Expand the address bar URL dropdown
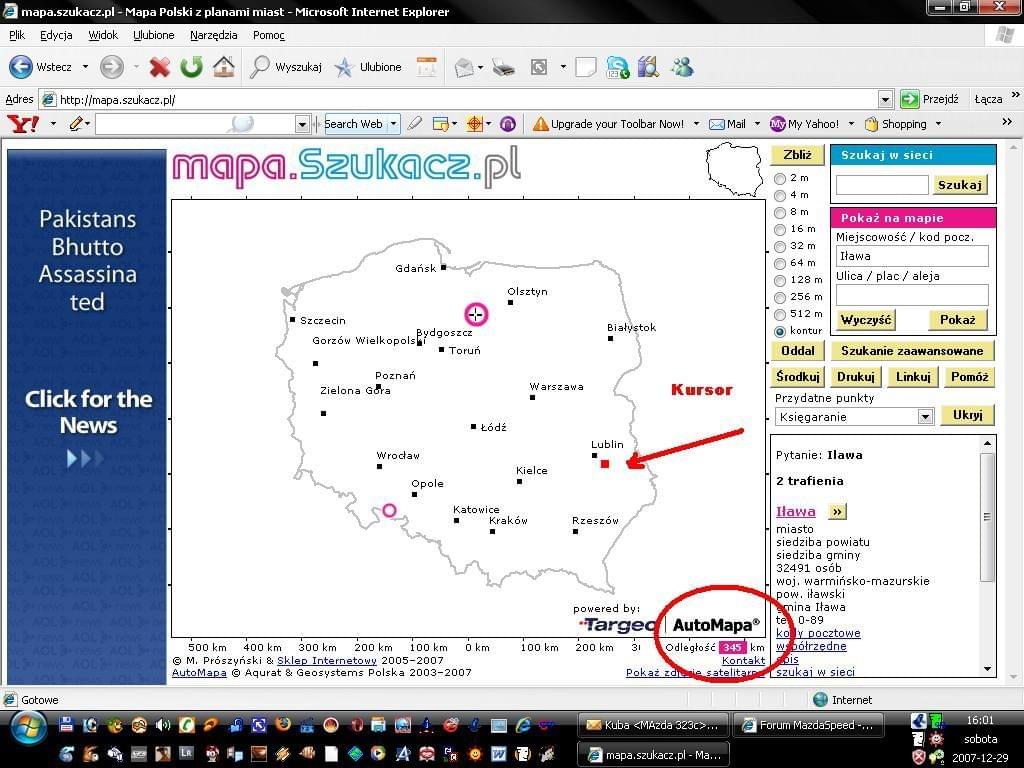 pyautogui.click(x=885, y=99)
